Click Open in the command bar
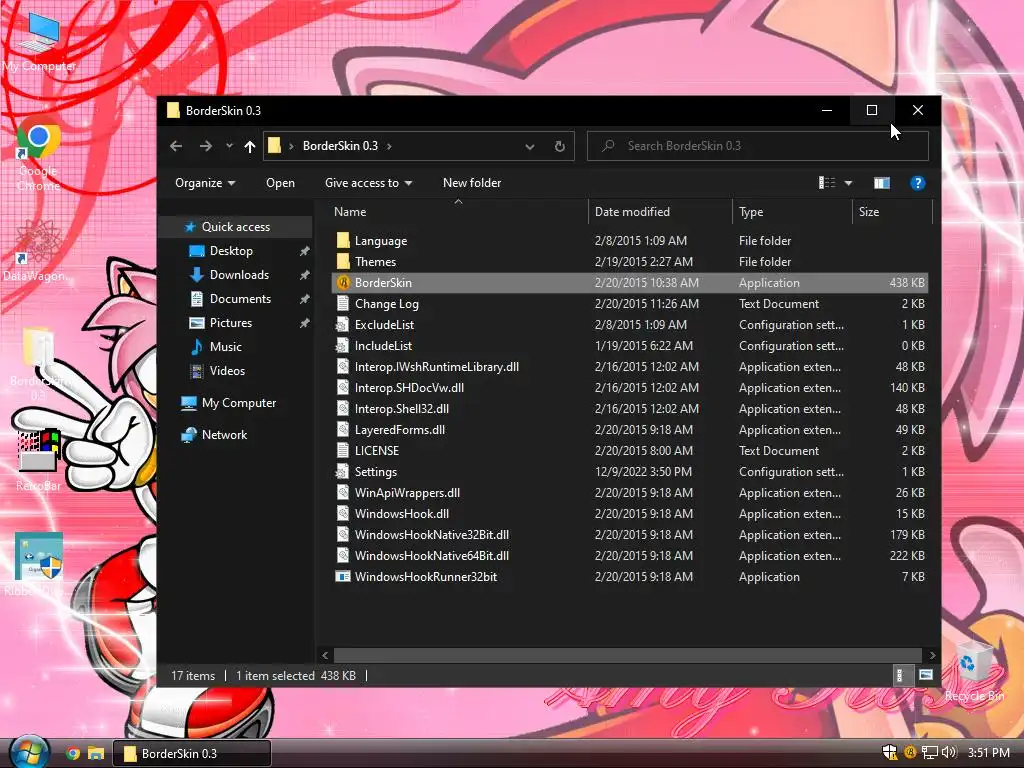The height and width of the screenshot is (768, 1024). click(280, 183)
